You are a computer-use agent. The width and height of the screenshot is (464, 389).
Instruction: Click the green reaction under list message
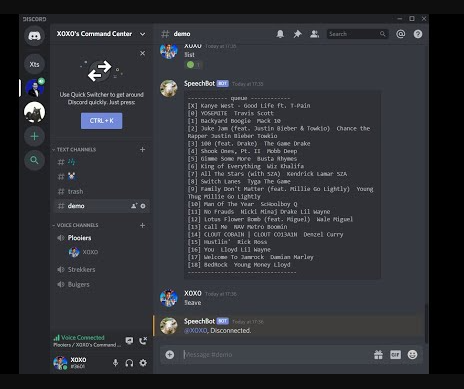click(193, 65)
